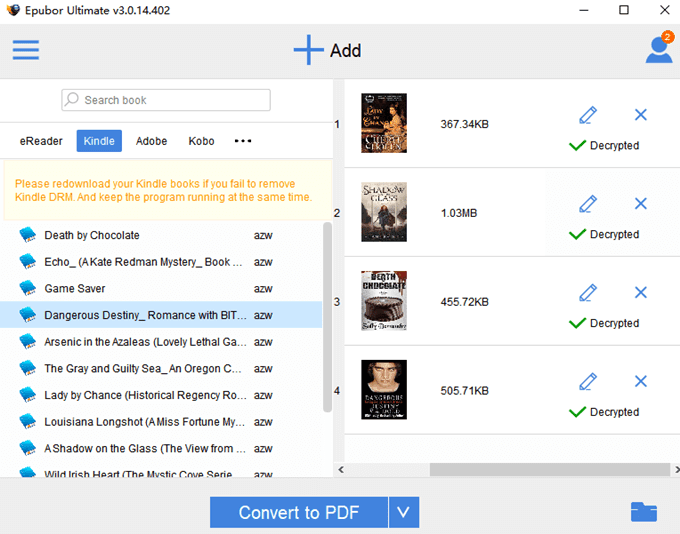The width and height of the screenshot is (680, 534).
Task: Click the '1.03MB' size value
Action: 459,213
